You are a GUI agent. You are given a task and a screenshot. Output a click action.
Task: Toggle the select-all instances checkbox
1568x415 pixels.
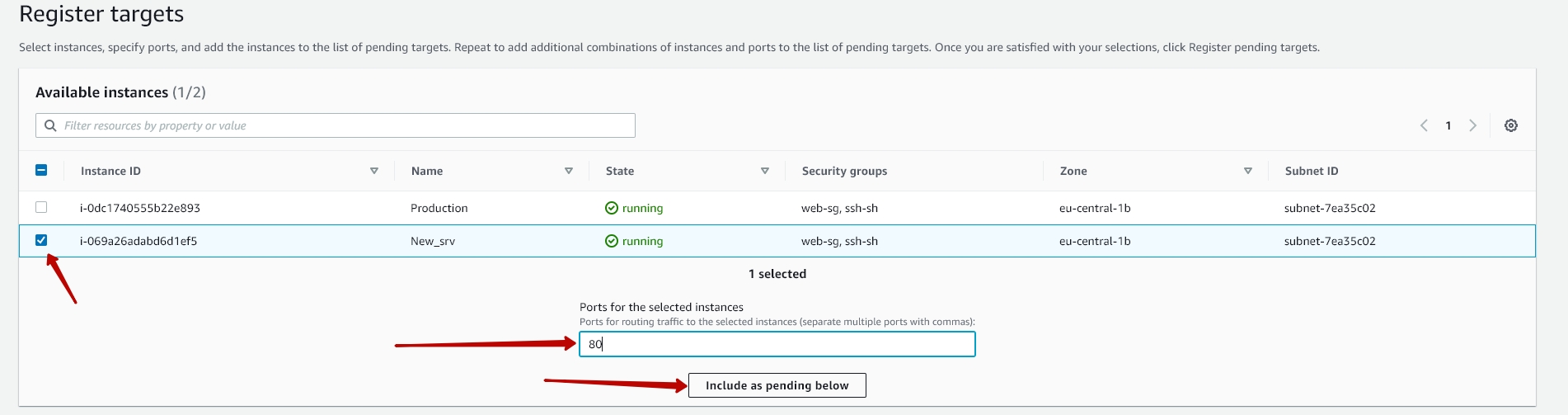41,171
